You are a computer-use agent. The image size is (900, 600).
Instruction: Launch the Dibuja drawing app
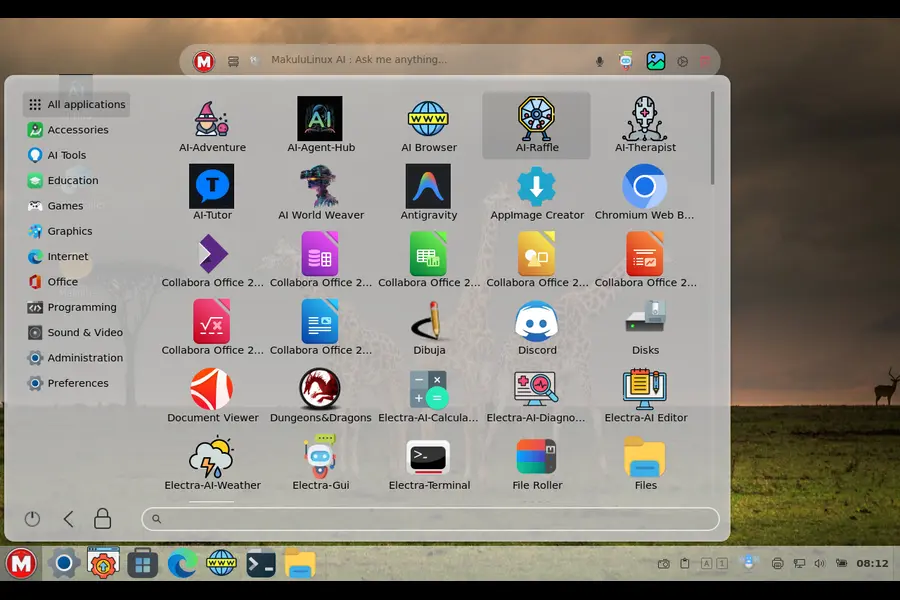[428, 322]
